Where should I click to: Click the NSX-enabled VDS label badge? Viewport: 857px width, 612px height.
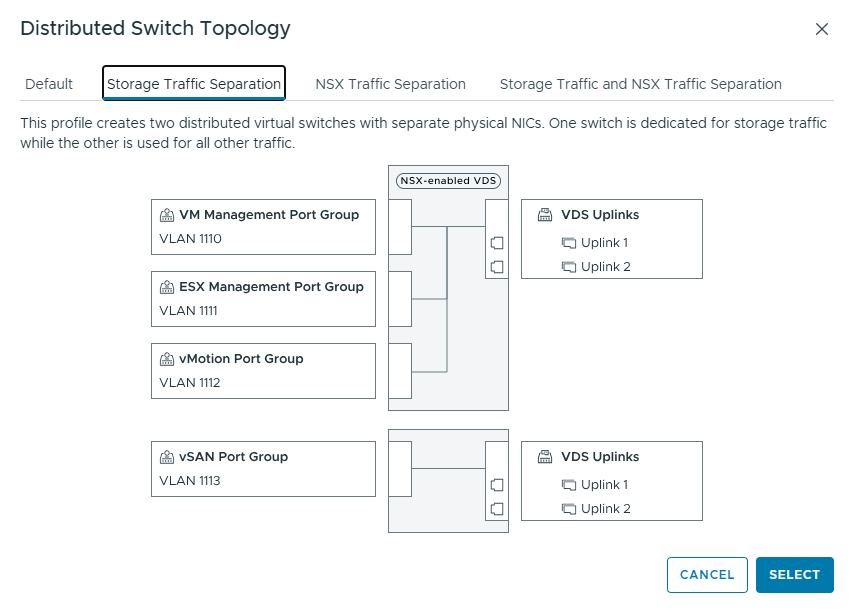point(448,181)
